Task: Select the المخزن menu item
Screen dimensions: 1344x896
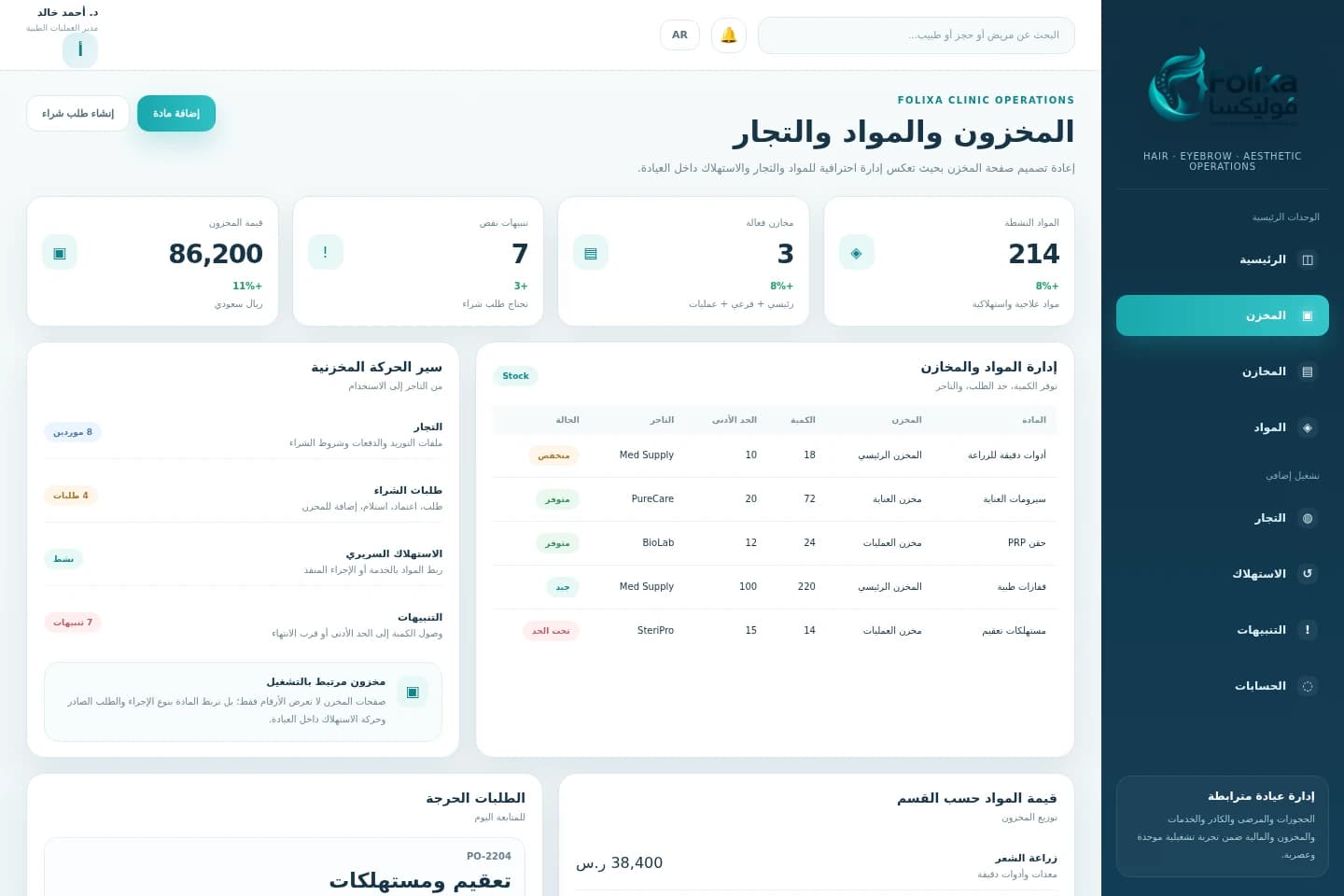Action: tap(1223, 315)
